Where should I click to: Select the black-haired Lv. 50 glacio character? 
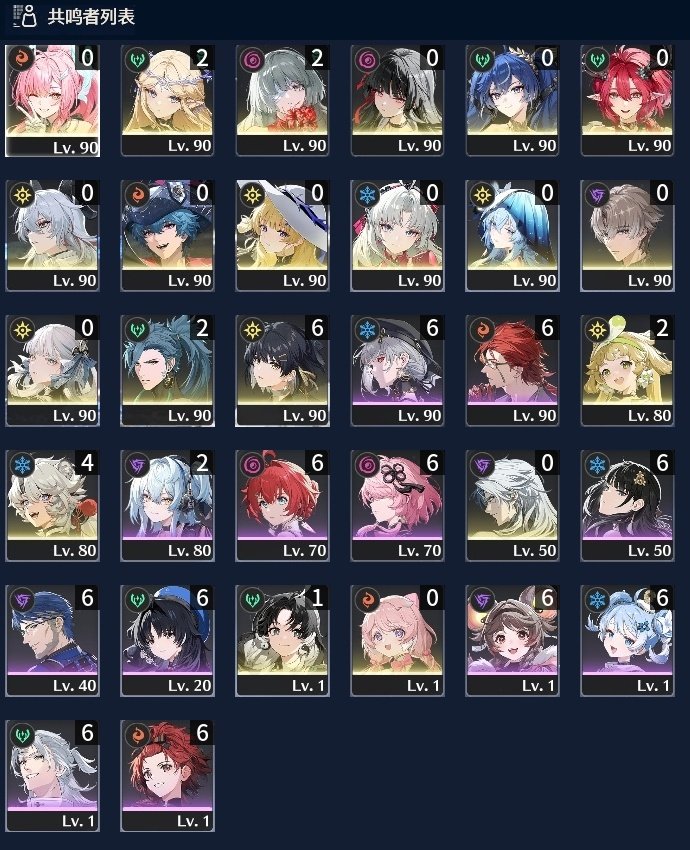coord(628,506)
